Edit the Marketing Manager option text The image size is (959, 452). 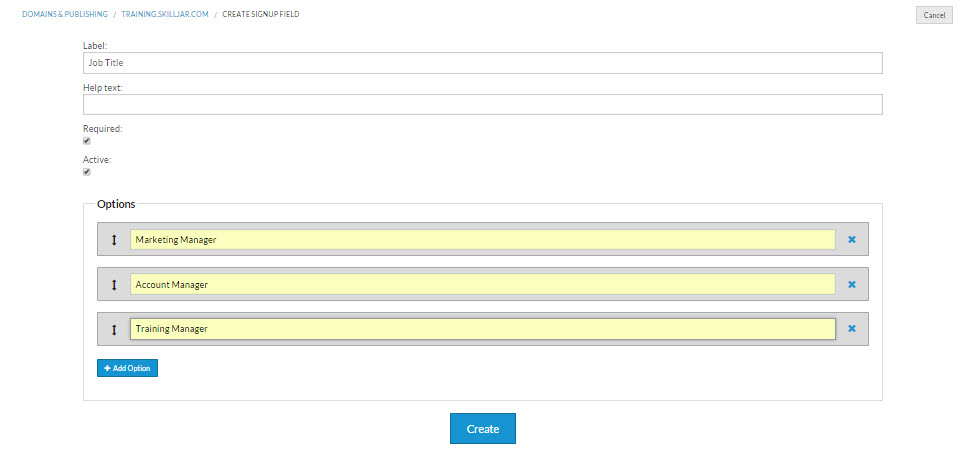point(482,240)
